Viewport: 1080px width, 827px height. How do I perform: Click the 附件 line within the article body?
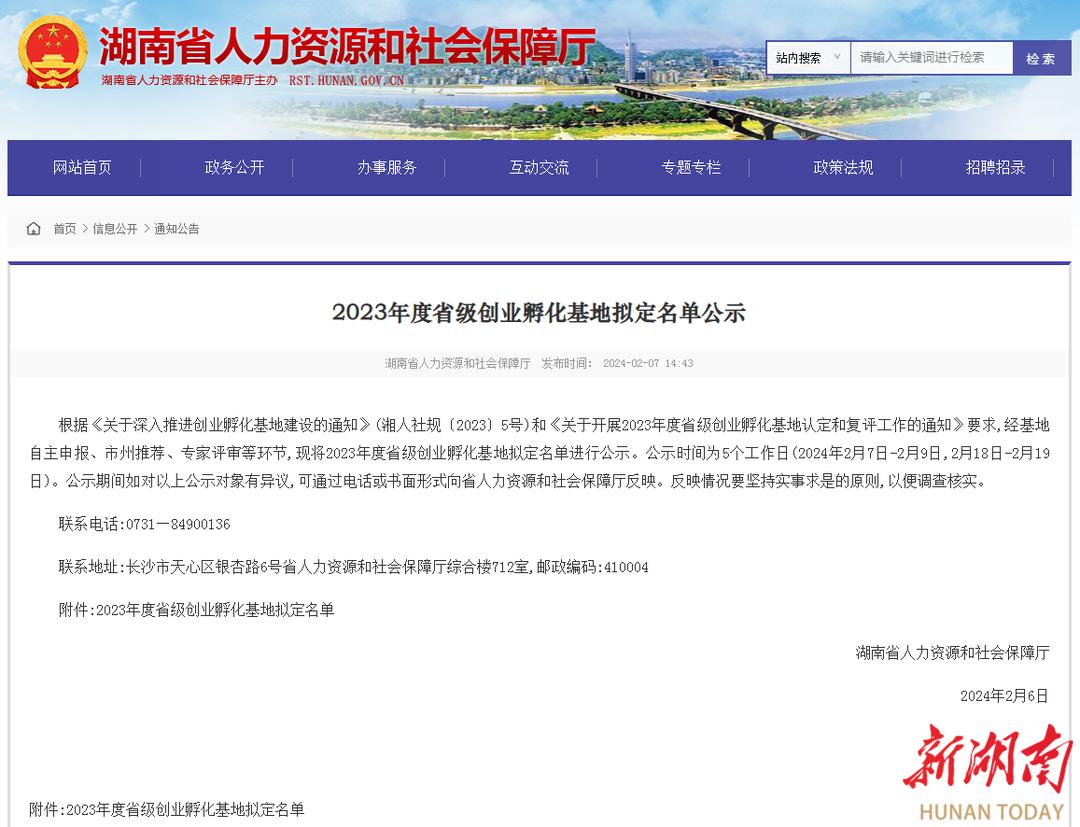(196, 609)
